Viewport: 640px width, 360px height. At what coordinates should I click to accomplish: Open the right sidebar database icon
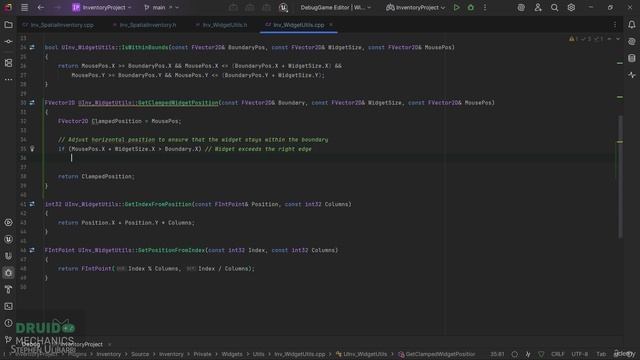pos(631,58)
